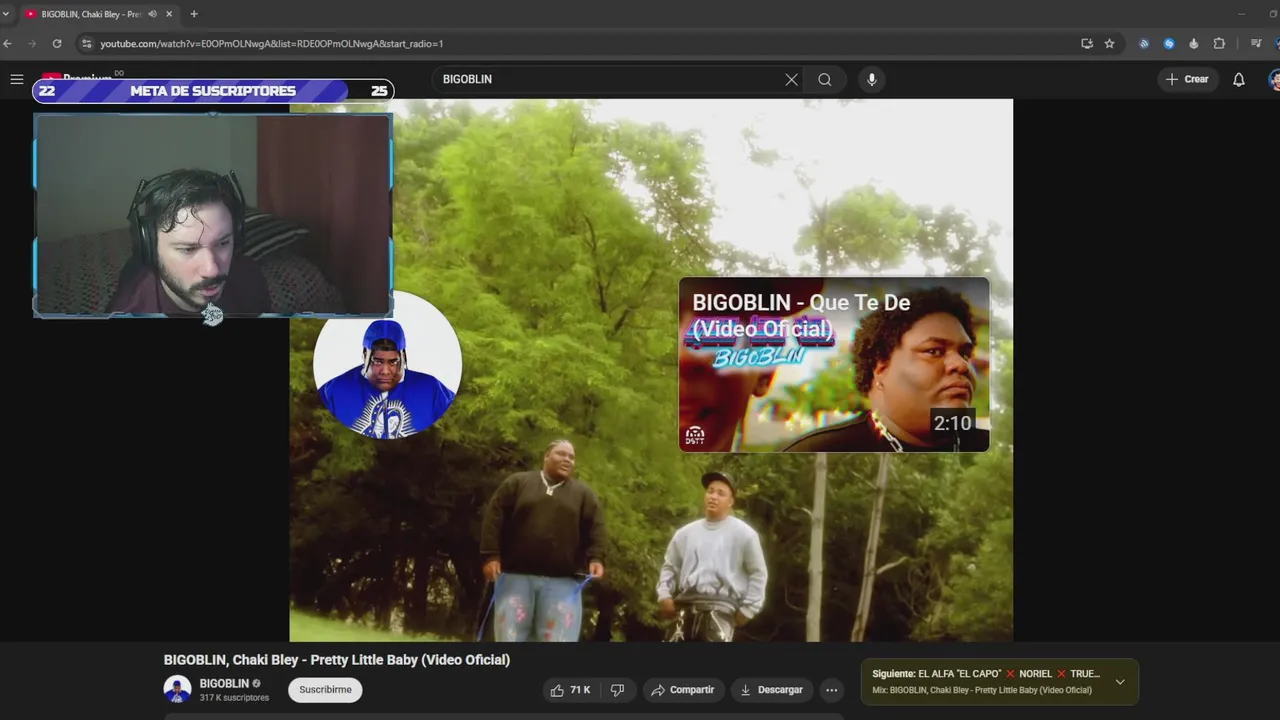This screenshot has height=720, width=1280.
Task: Open a new browser tab
Action: [x=194, y=14]
